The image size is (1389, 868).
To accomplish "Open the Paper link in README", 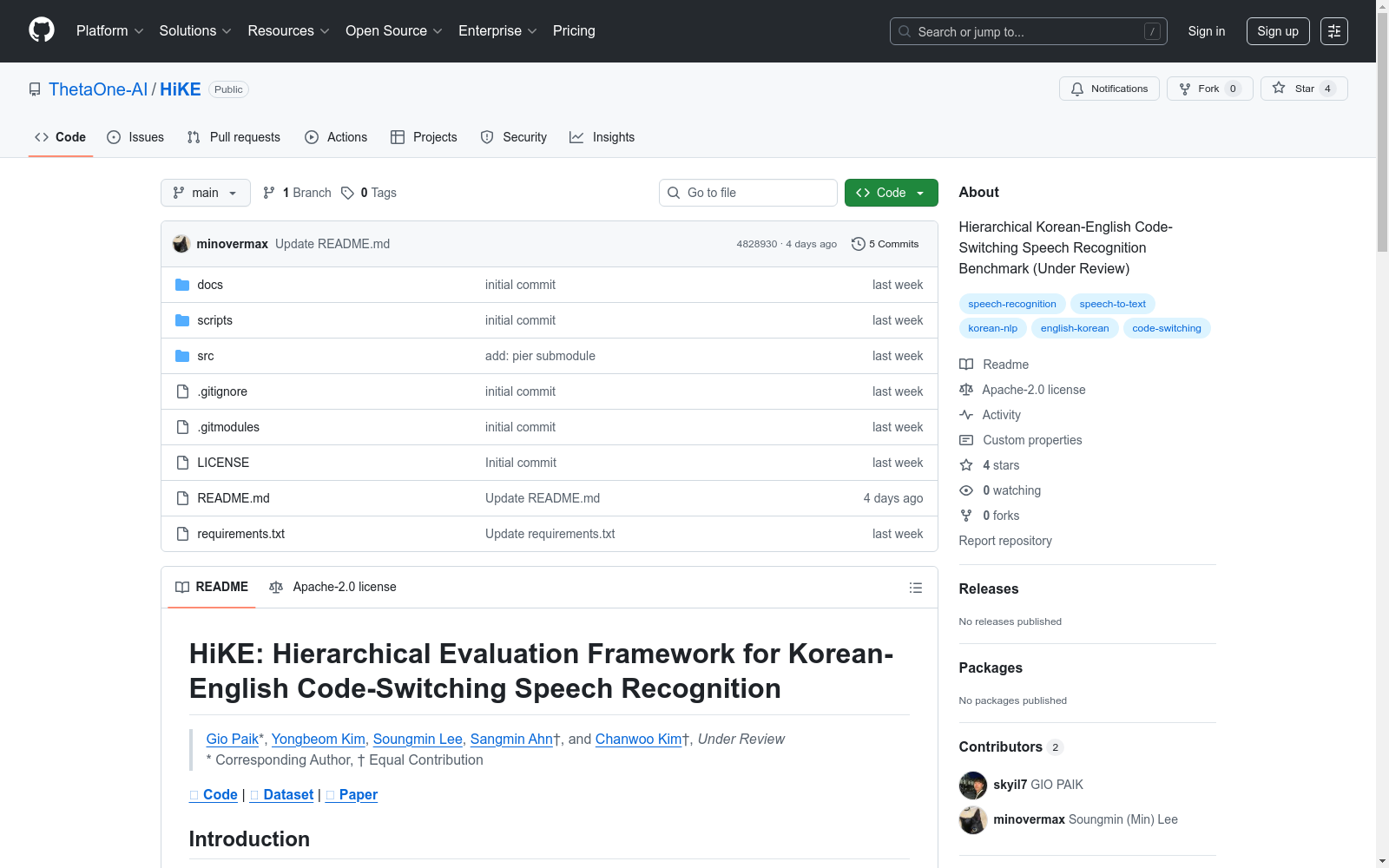I will pyautogui.click(x=352, y=794).
